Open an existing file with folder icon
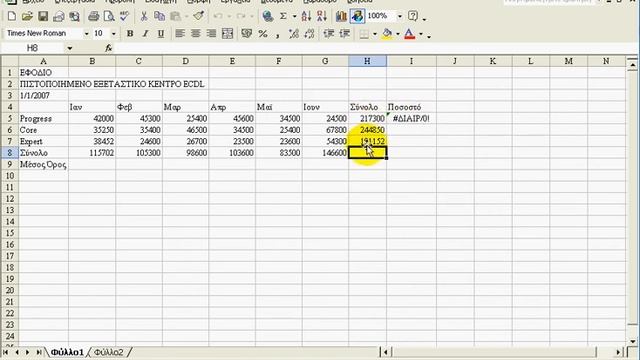 tap(27, 16)
